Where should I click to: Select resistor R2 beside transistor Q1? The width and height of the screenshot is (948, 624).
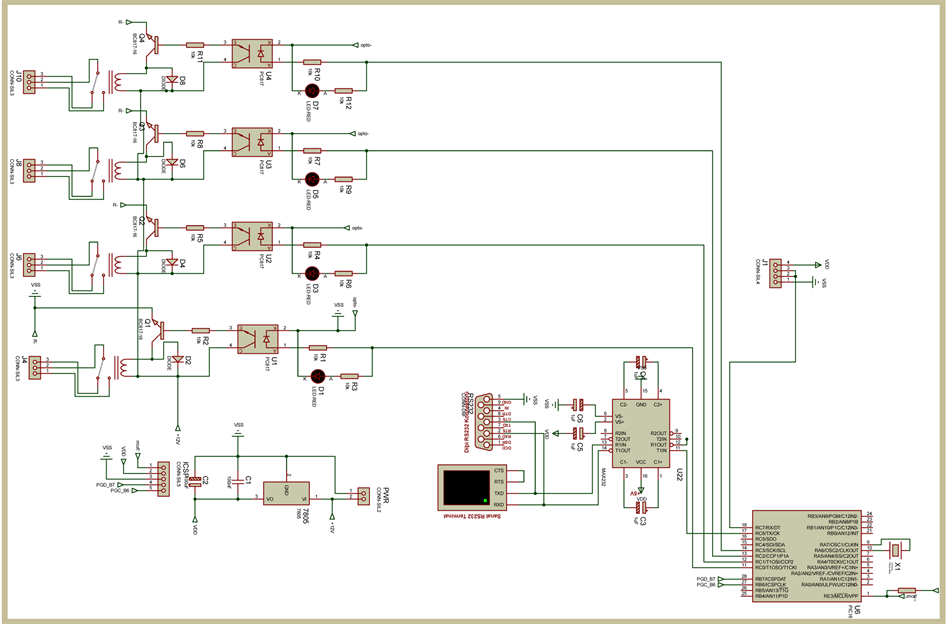(201, 330)
